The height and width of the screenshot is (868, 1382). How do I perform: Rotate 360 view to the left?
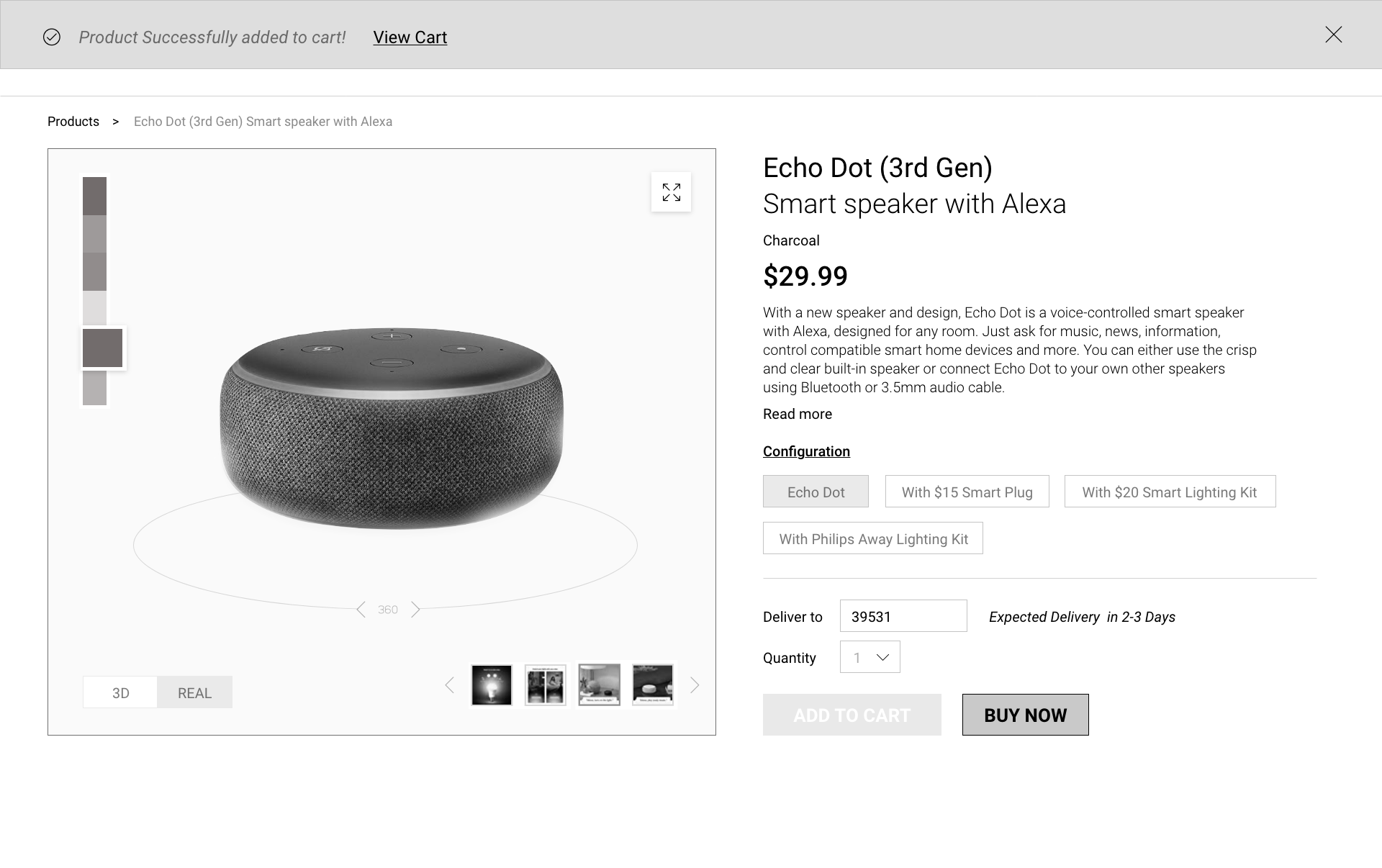361,610
